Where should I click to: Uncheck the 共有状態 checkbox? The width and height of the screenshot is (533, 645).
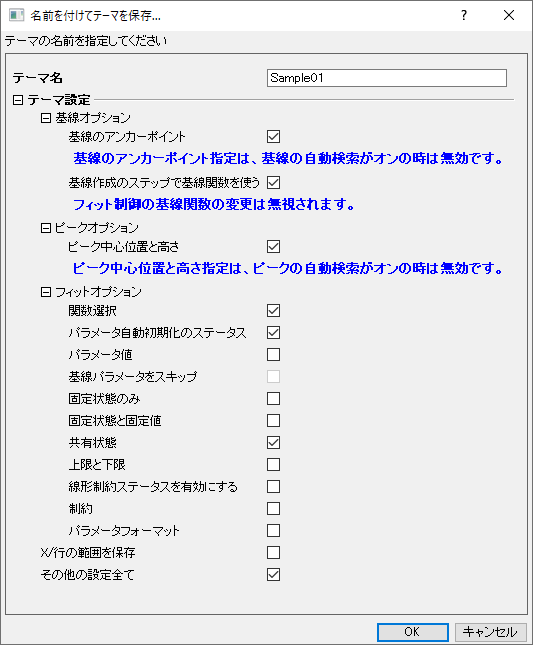273,443
